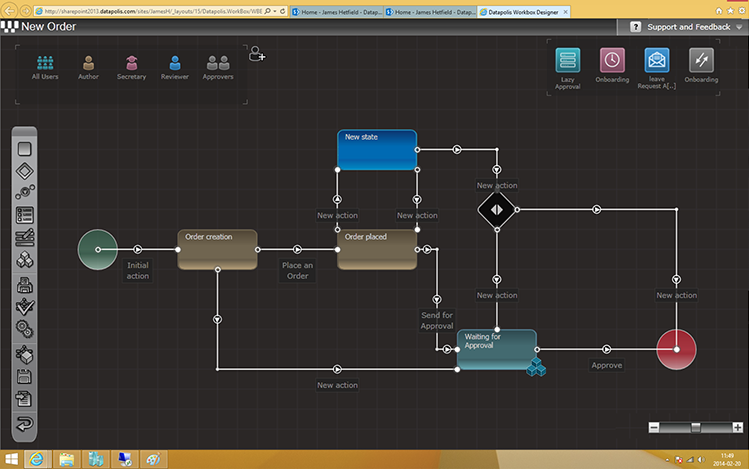The height and width of the screenshot is (469, 749).
Task: Click the add new role icon
Action: pos(257,53)
